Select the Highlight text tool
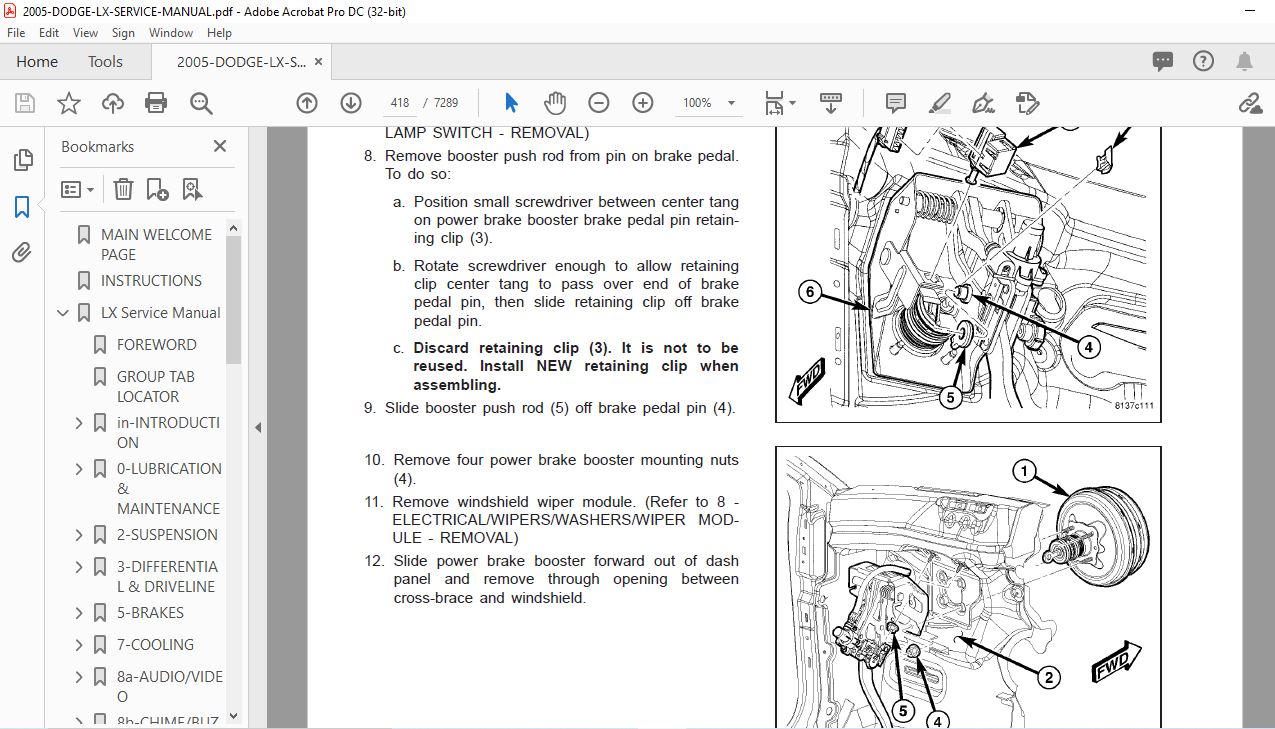 pos(940,103)
